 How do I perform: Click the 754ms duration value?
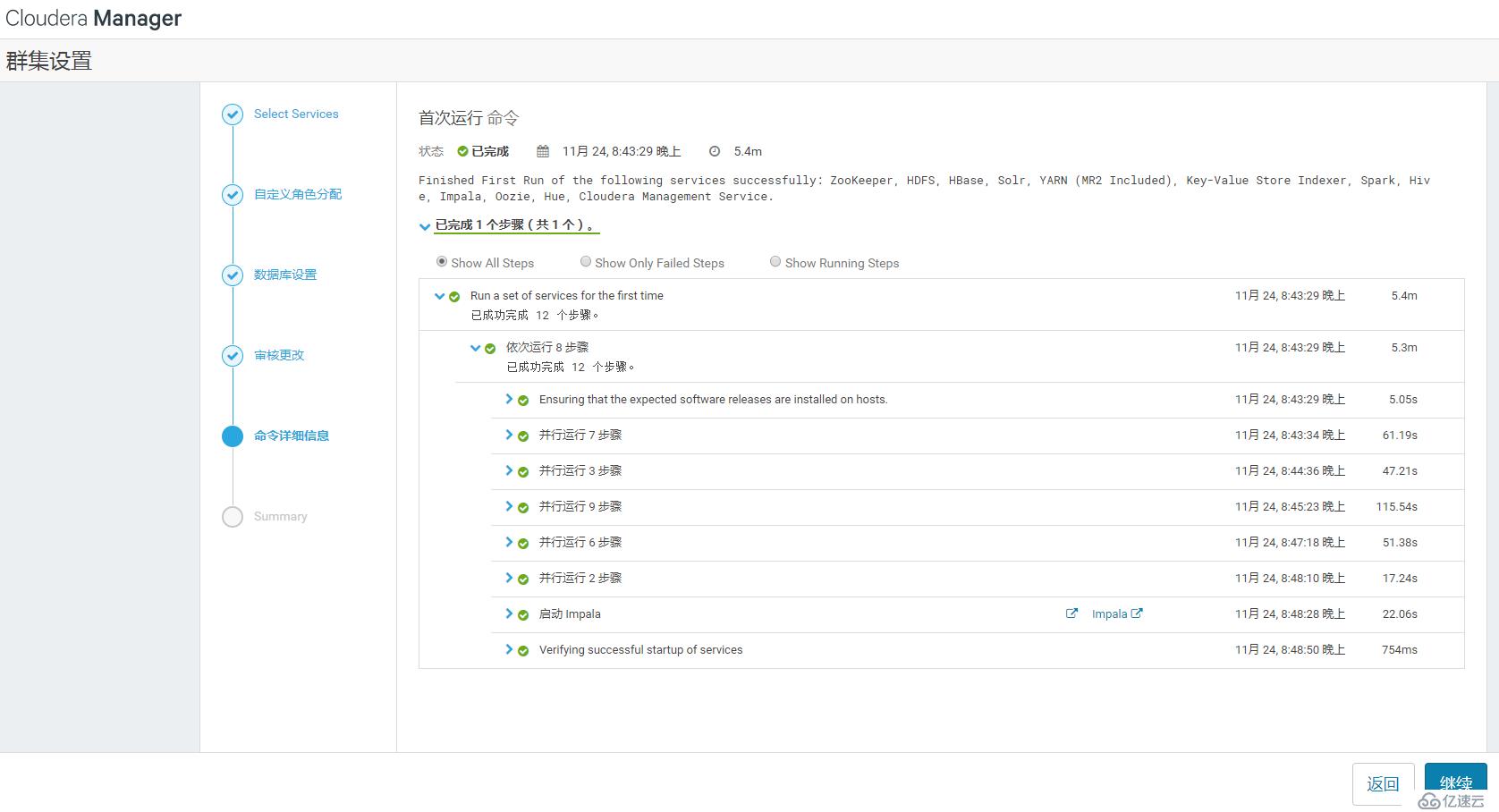[1399, 649]
